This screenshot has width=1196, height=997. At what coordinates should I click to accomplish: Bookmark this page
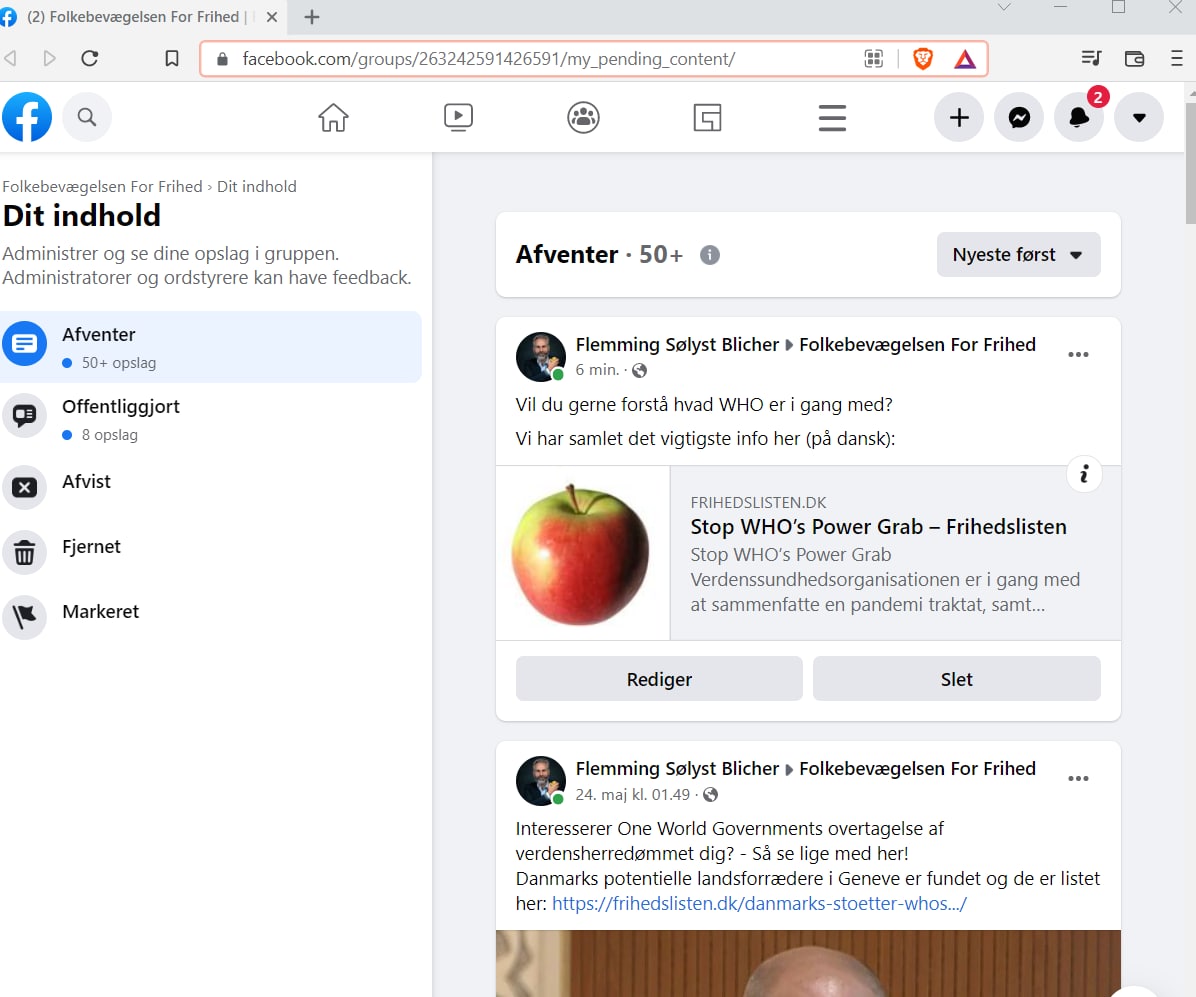[x=172, y=59]
